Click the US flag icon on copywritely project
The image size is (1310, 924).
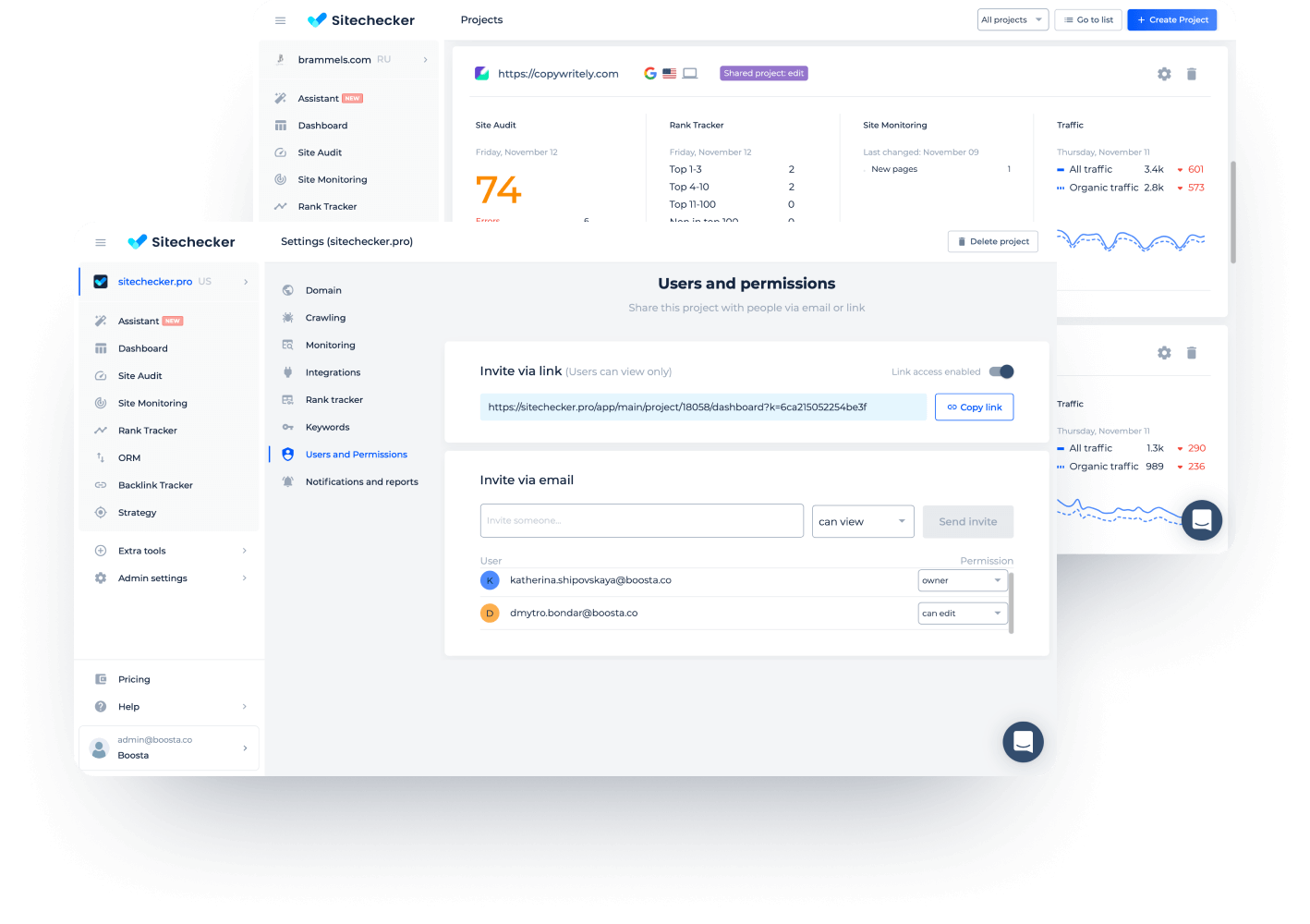tap(670, 74)
